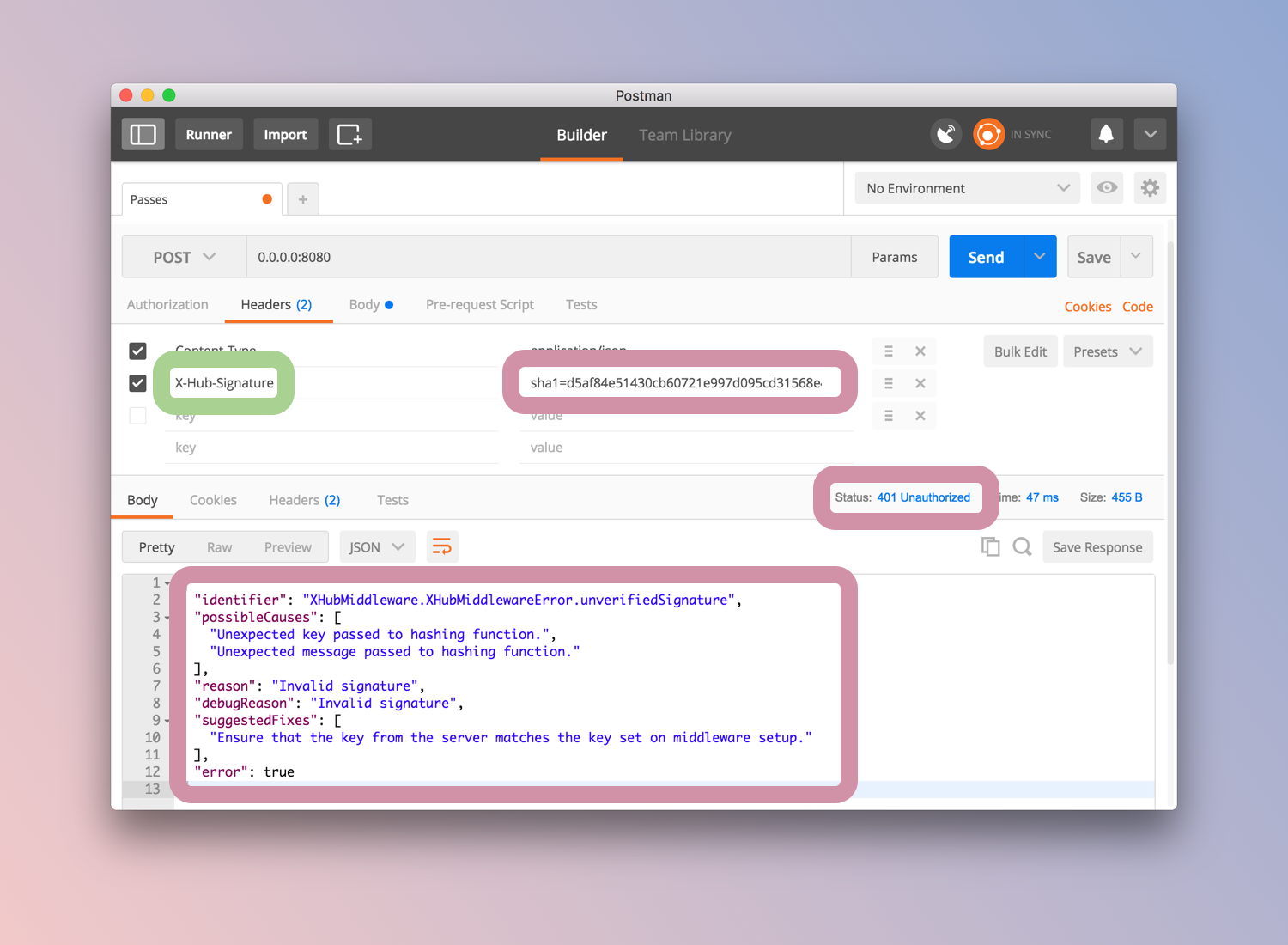Screen dimensions: 1288x945
Task: Toggle the sidebar panel icon
Action: click(143, 135)
